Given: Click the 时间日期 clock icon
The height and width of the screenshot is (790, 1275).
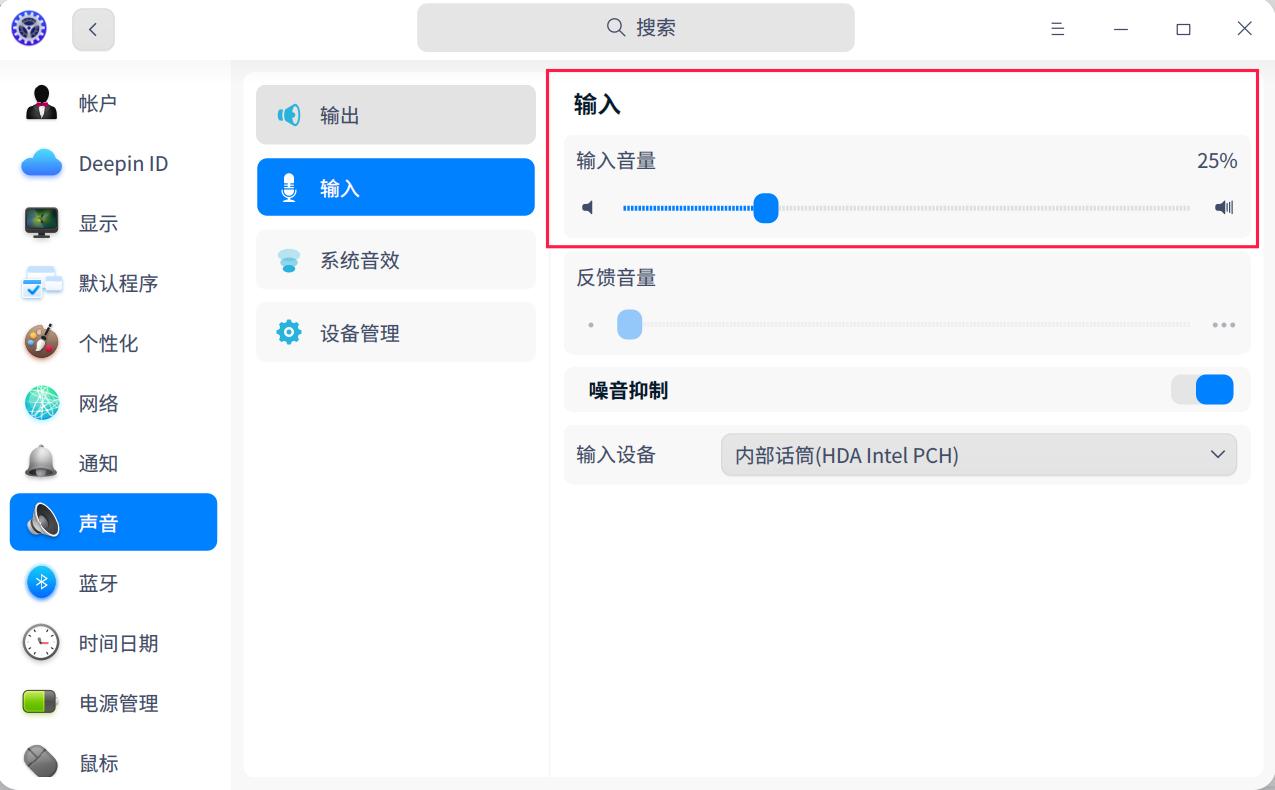Looking at the screenshot, I should 41,642.
